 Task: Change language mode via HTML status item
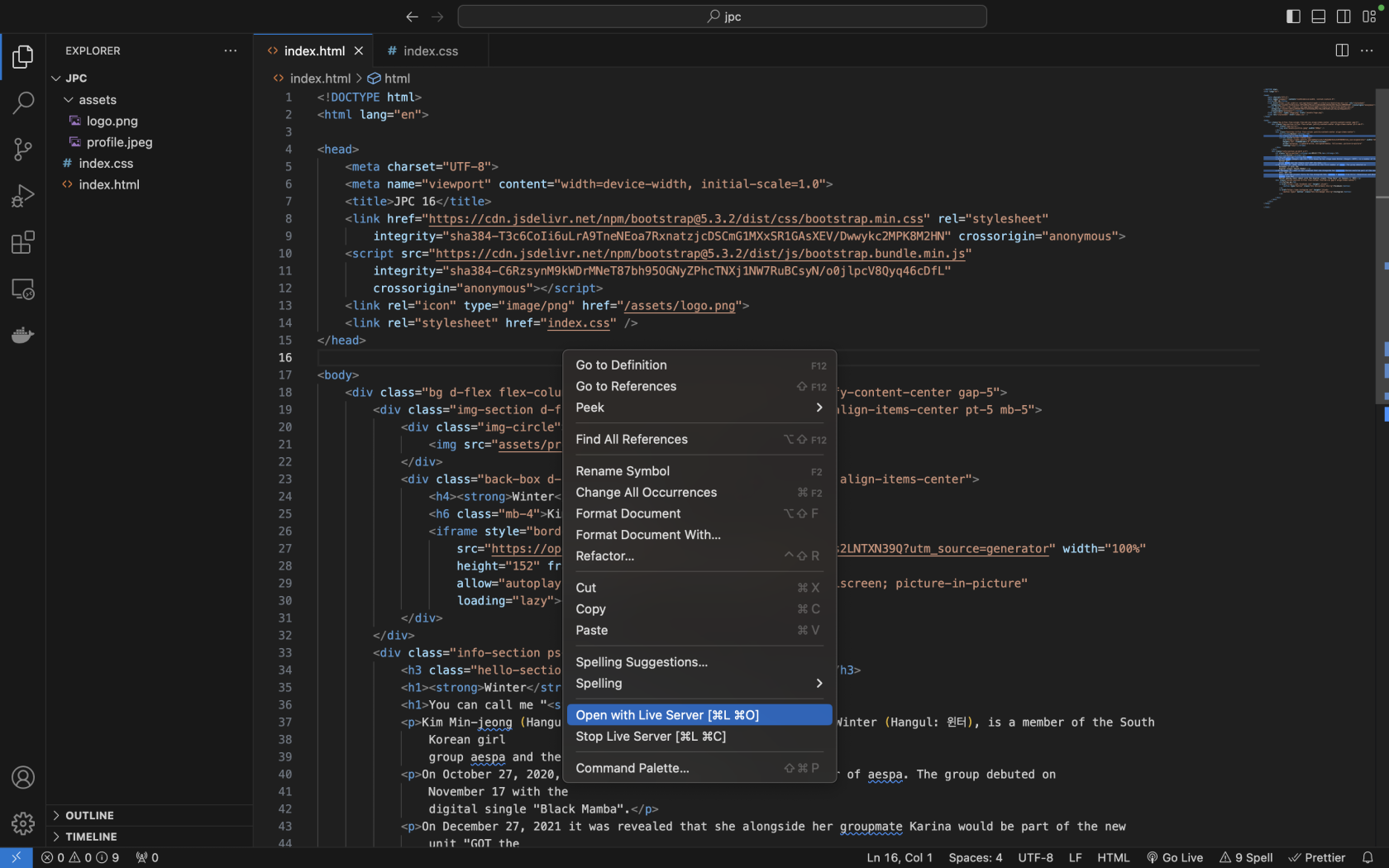[x=1113, y=857]
